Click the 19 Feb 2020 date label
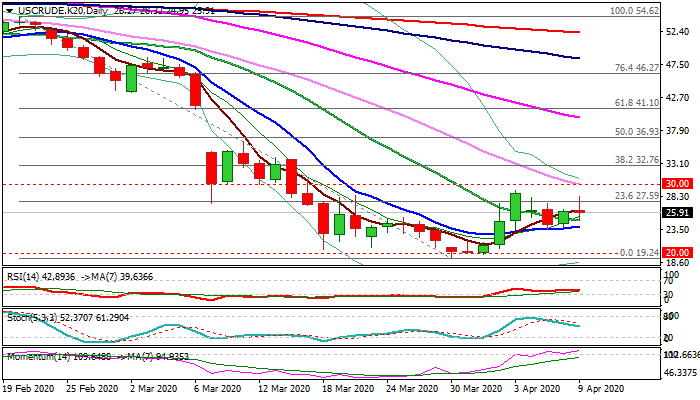Viewport: 700px width, 400px height. [x=28, y=389]
